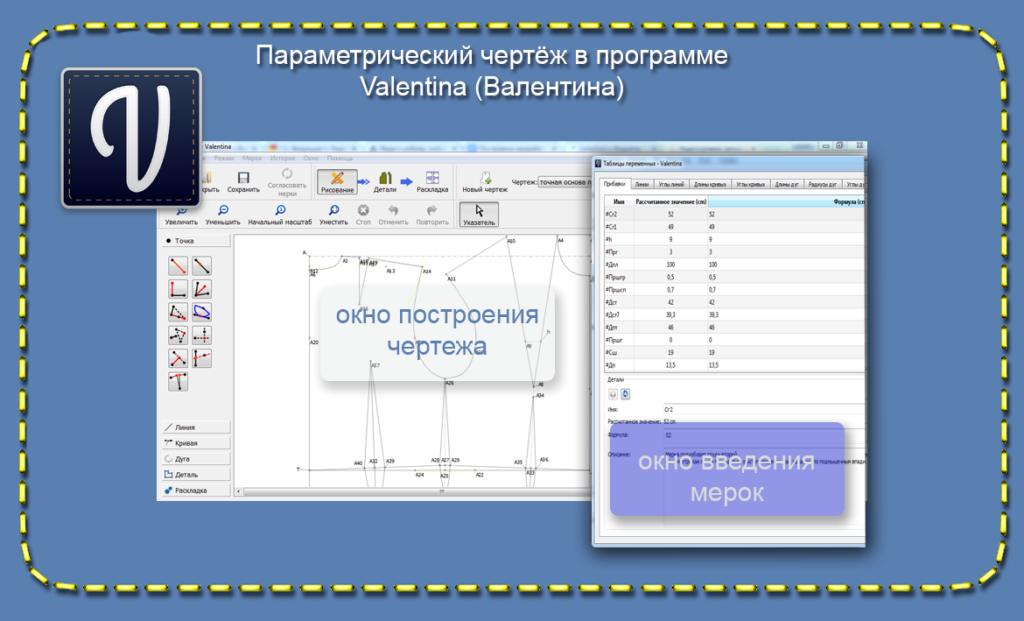Expand the Линия tool section
The height and width of the screenshot is (621, 1024).
[x=196, y=427]
